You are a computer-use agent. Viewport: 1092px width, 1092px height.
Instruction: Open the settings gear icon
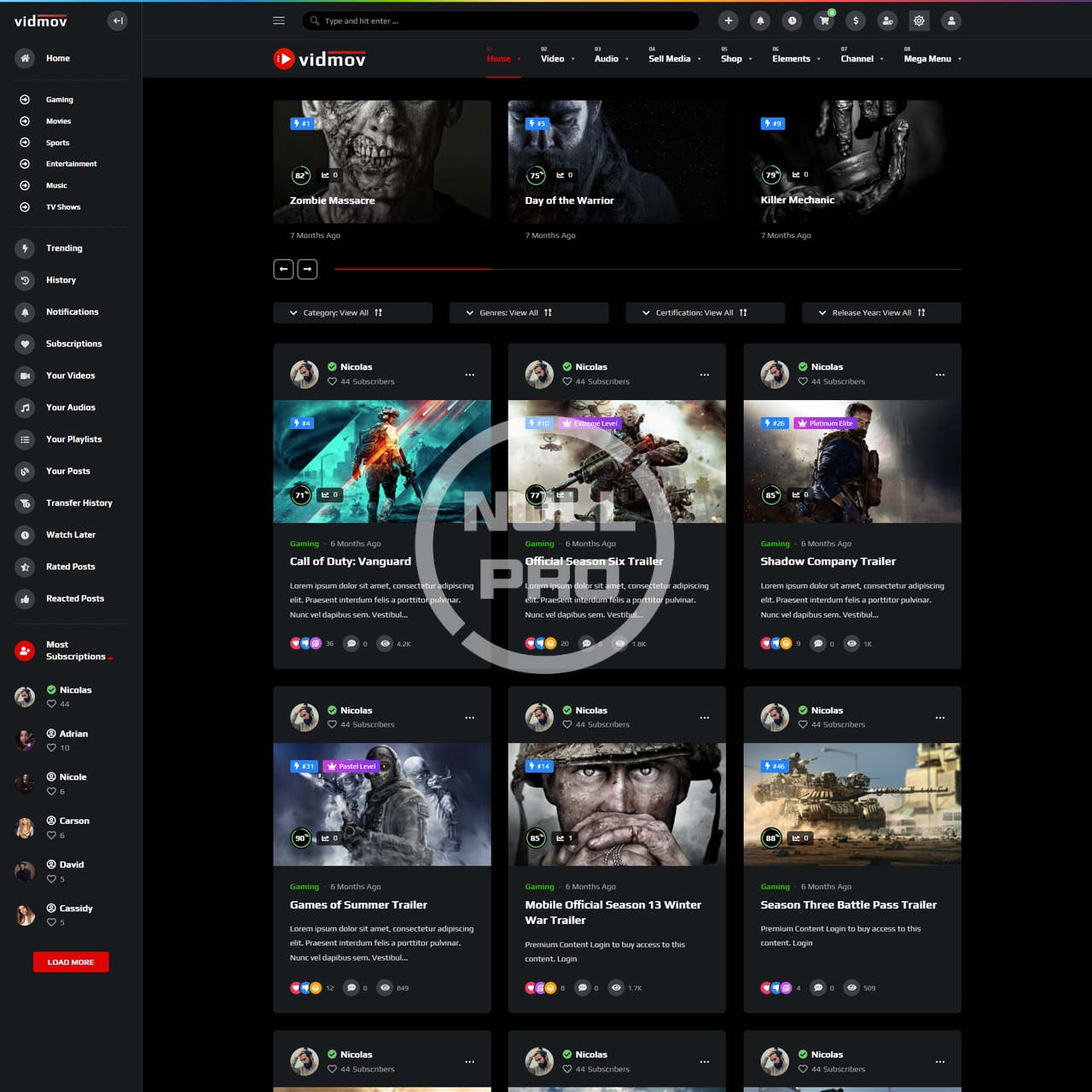919,21
